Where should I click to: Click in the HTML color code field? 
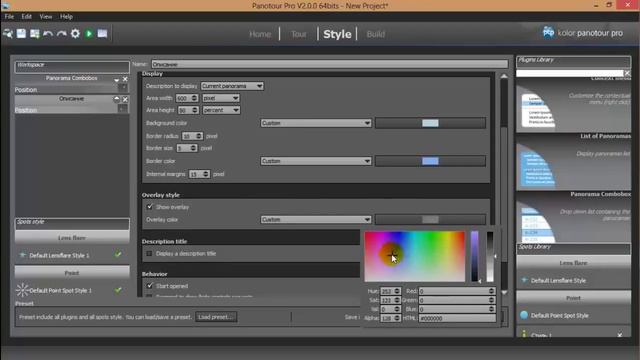point(457,318)
